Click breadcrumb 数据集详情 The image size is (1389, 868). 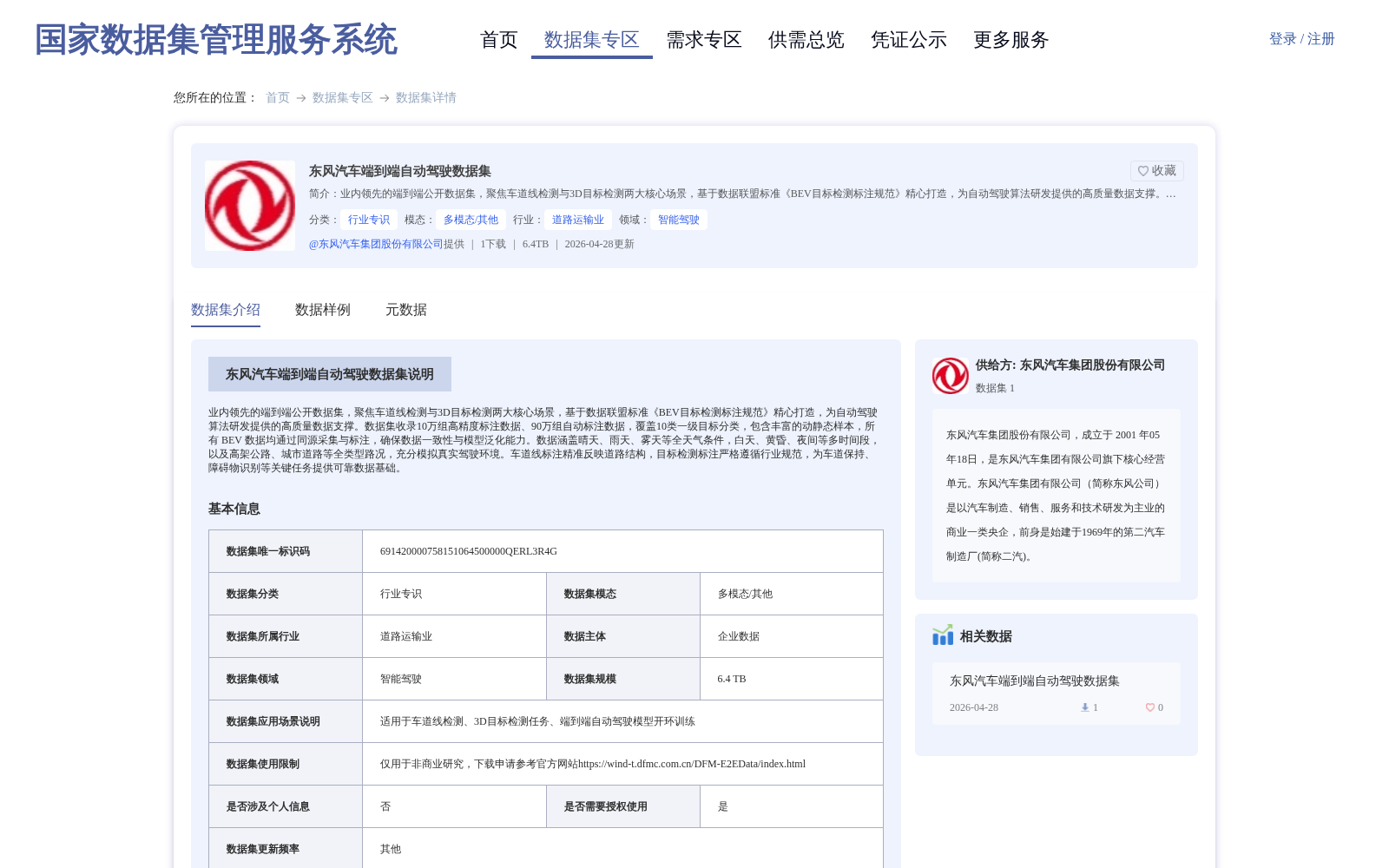tap(426, 98)
